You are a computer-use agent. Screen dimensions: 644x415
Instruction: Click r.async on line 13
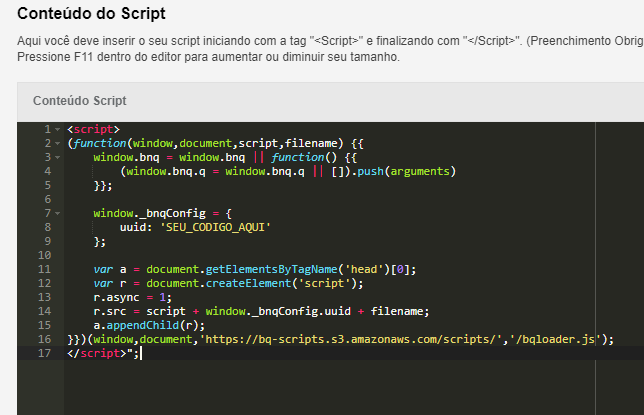[x=116, y=297]
